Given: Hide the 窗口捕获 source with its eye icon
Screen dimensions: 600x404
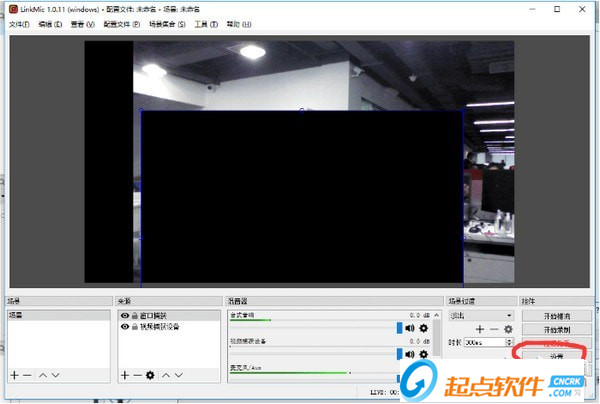Looking at the screenshot, I should click(x=125, y=316).
